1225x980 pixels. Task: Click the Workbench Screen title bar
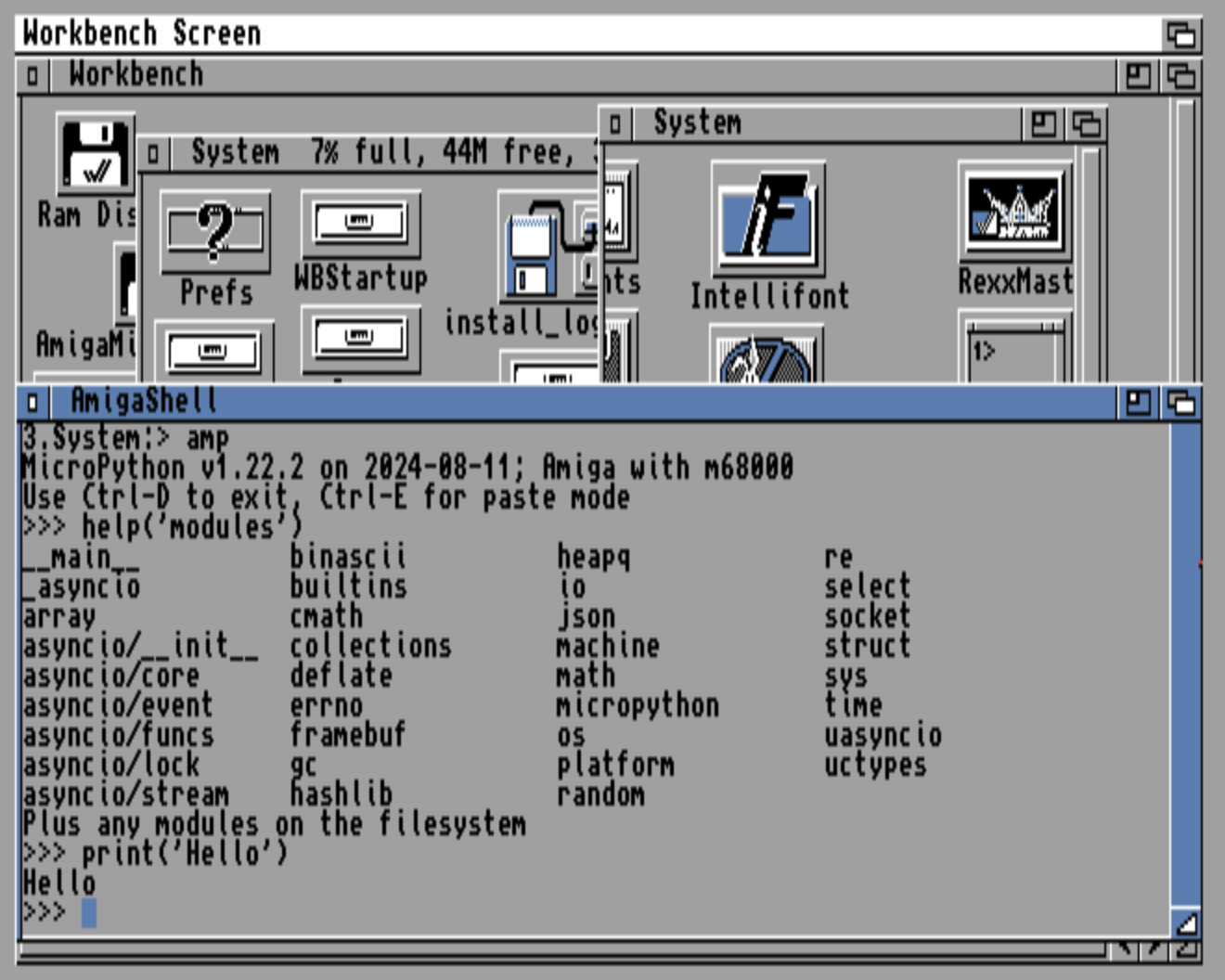590,34
